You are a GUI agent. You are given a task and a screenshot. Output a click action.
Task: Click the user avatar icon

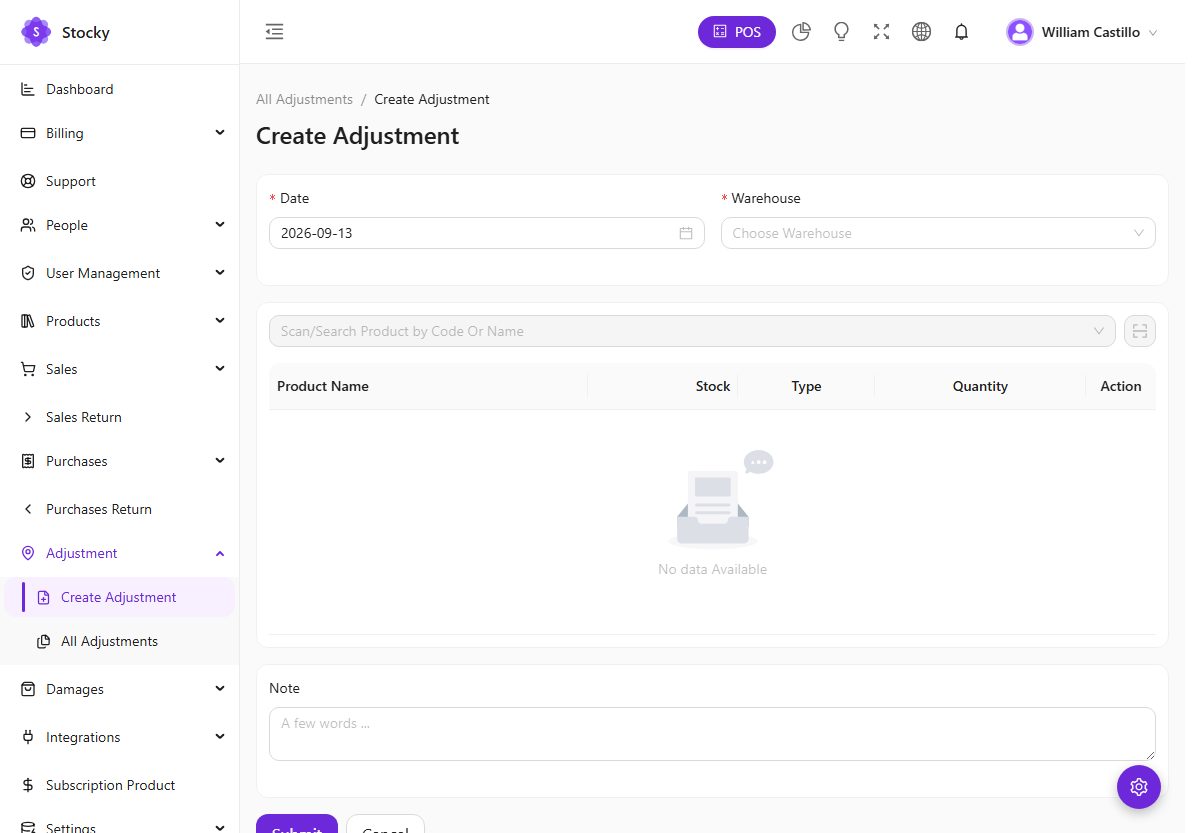(1020, 32)
